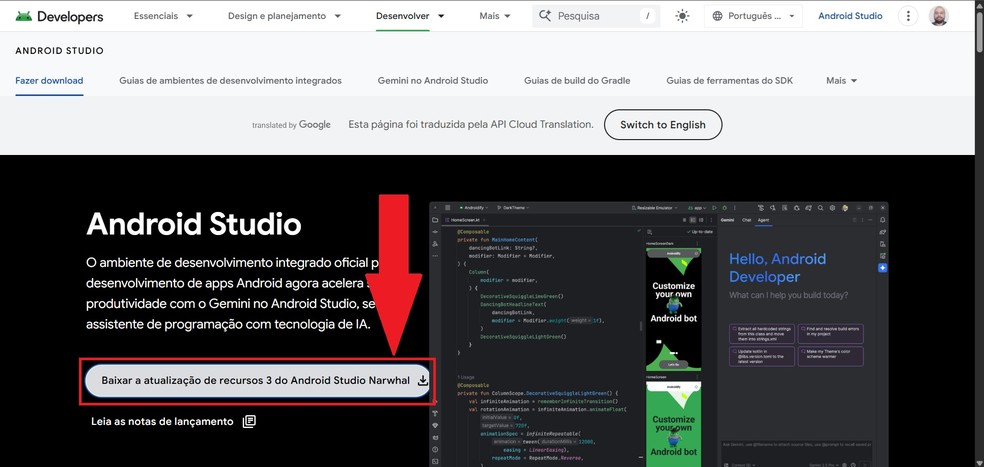Viewport: 984px width, 467px height.
Task: Expand the Desenvolver menu
Action: pos(410,16)
